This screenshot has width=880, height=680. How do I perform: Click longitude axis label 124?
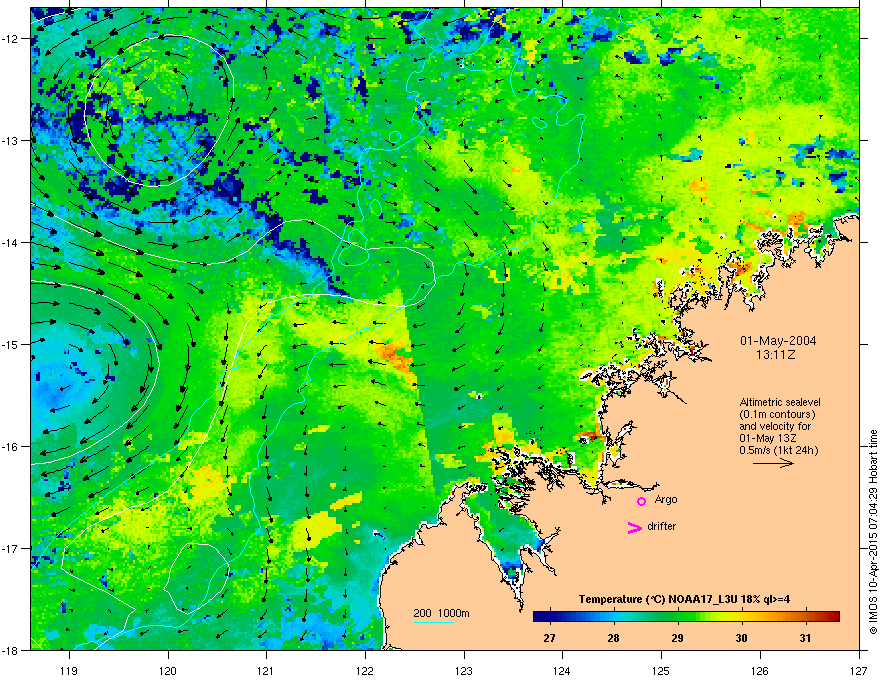[x=562, y=670]
